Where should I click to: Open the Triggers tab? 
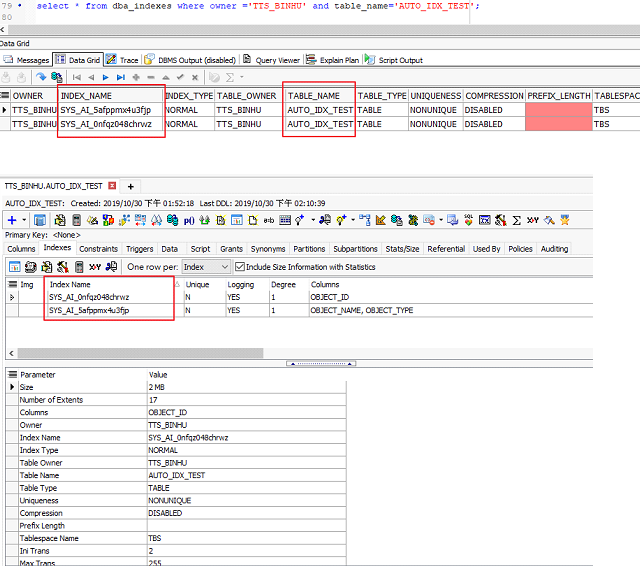(140, 249)
